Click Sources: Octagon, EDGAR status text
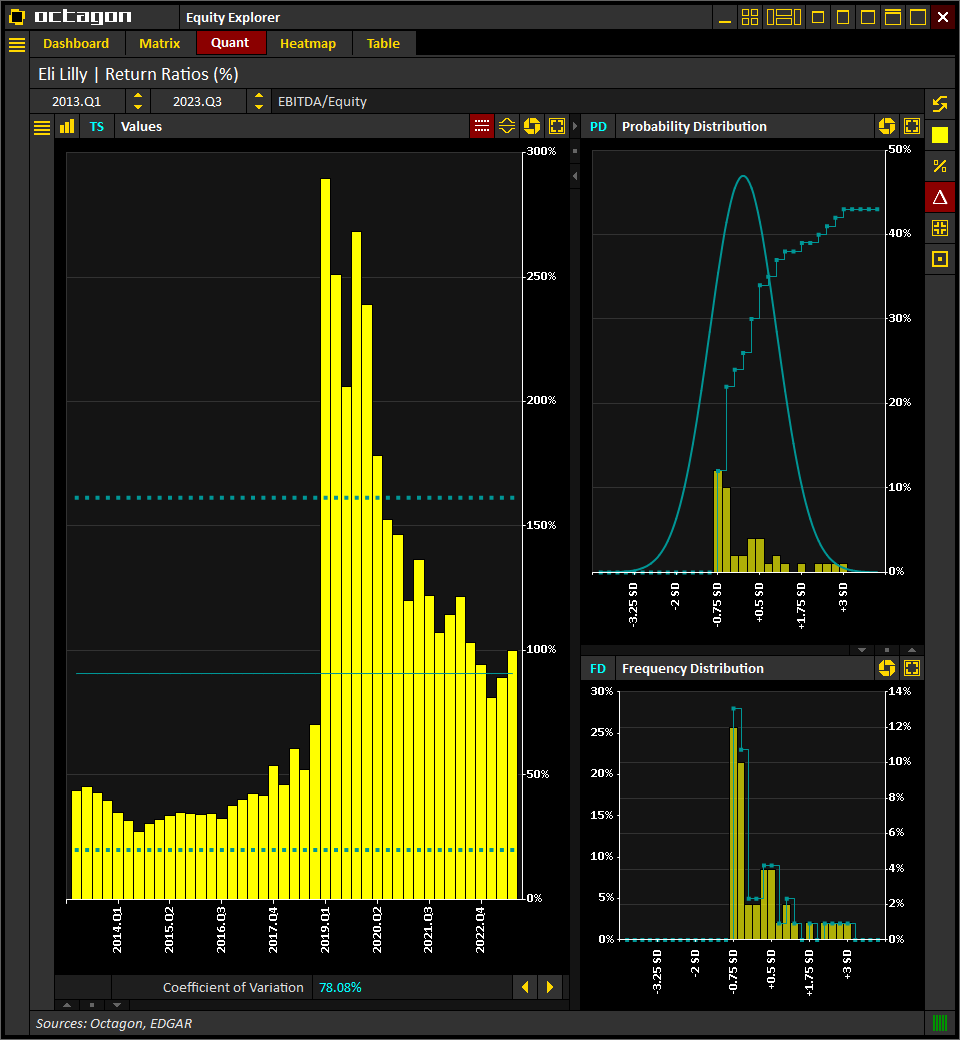Screen dimensions: 960x1040 (x=113, y=1023)
